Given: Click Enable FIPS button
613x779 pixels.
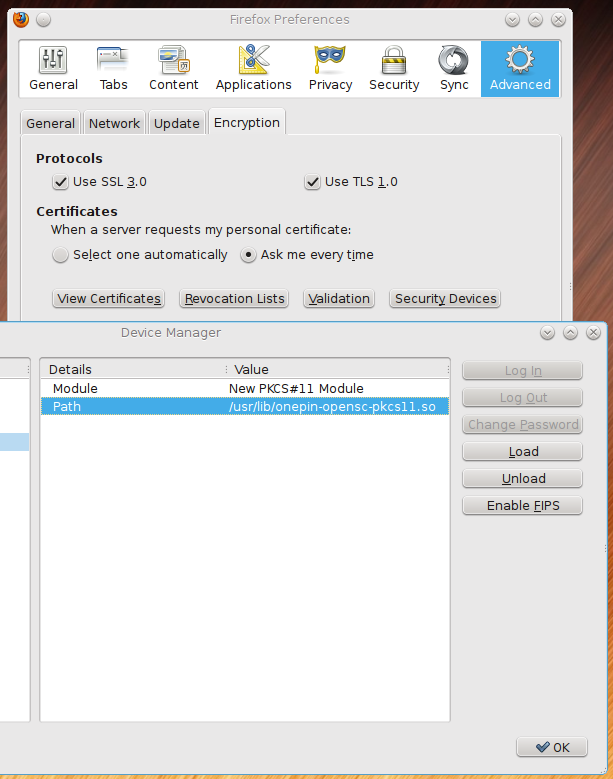Looking at the screenshot, I should click(x=523, y=505).
